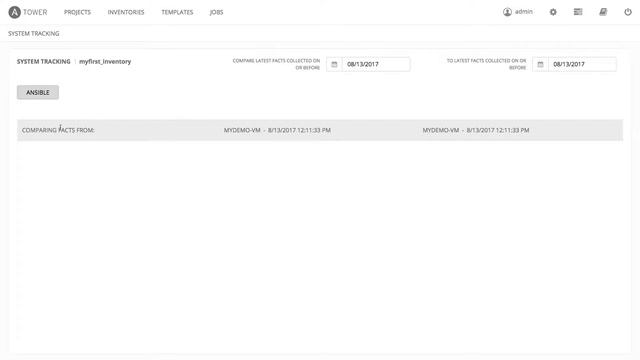Click the 'To latest facts collected on or before' label
Screen dimensions: 640x360
[486, 64]
